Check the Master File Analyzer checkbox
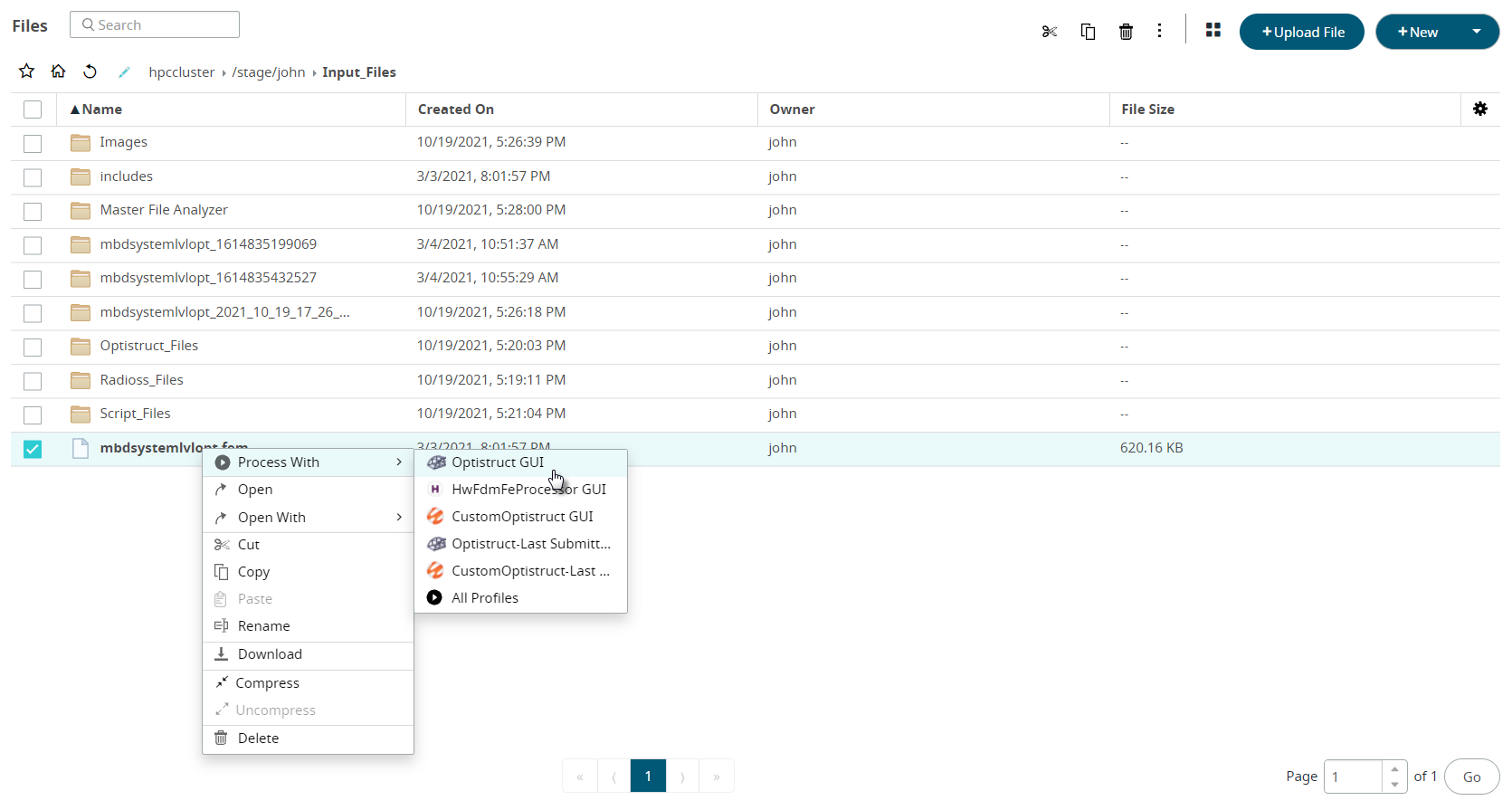 (x=33, y=211)
